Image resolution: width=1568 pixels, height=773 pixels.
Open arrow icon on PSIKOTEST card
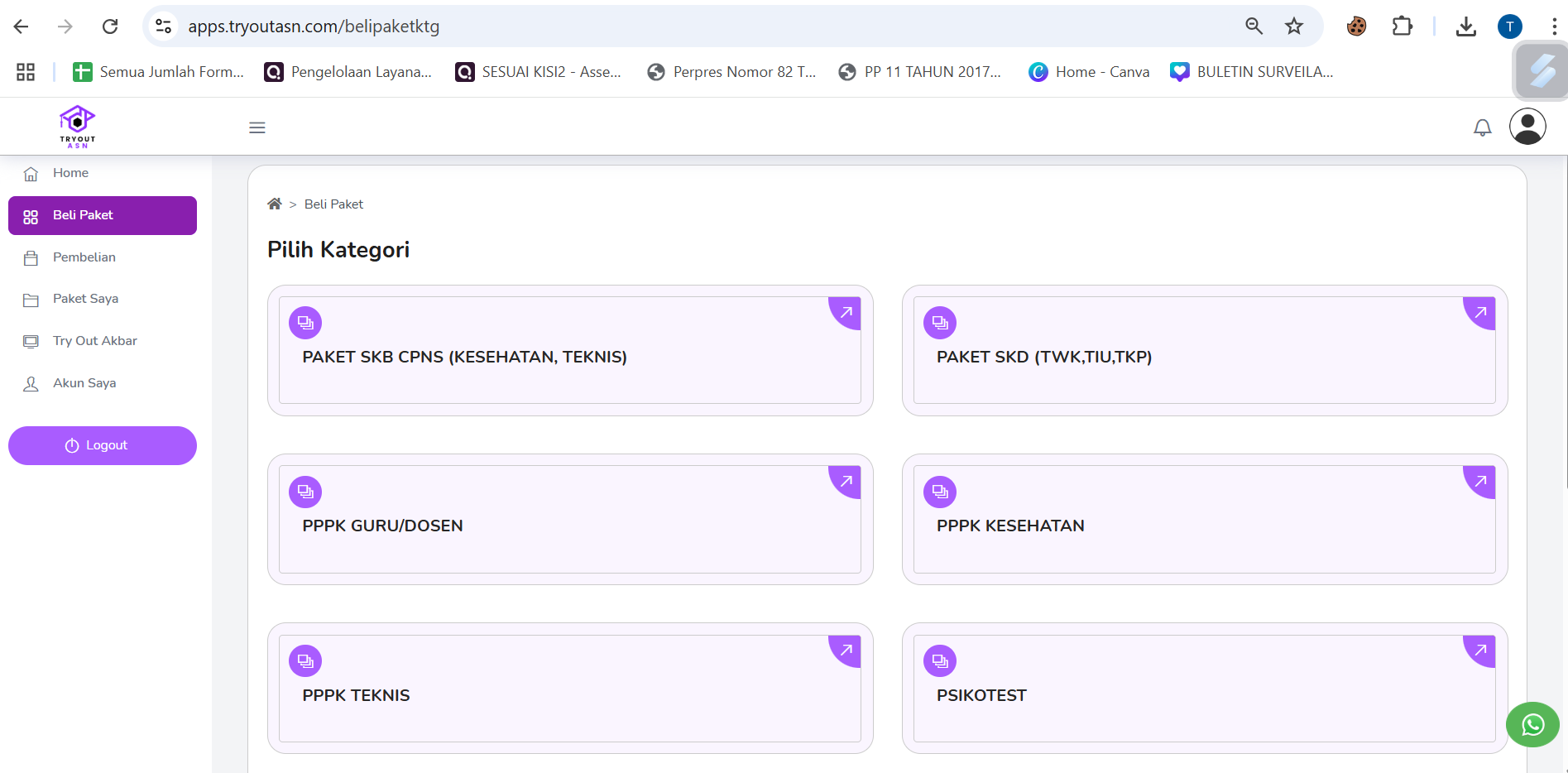tap(1479, 651)
